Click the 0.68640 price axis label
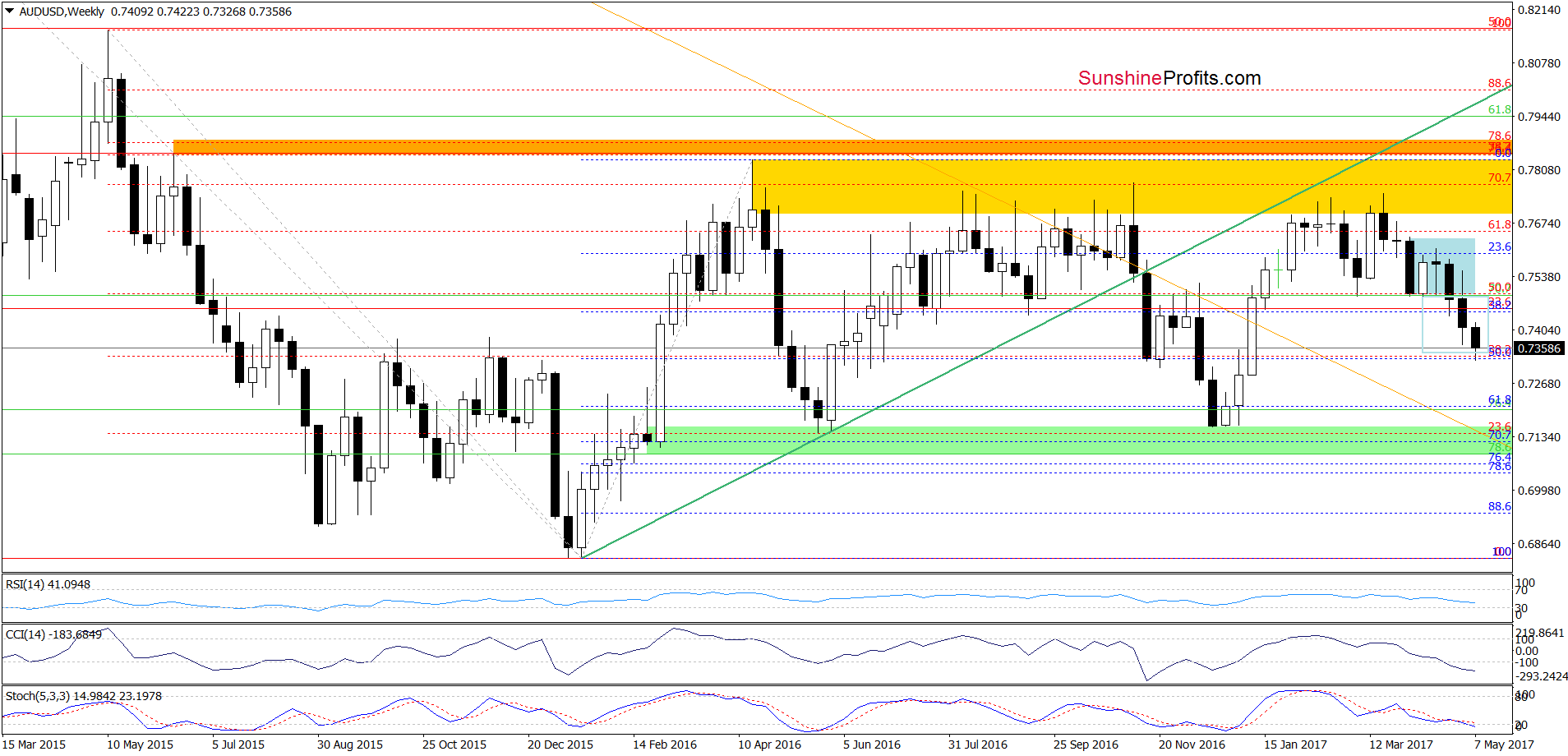This screenshot has height=756, width=1568. pyautogui.click(x=1538, y=544)
